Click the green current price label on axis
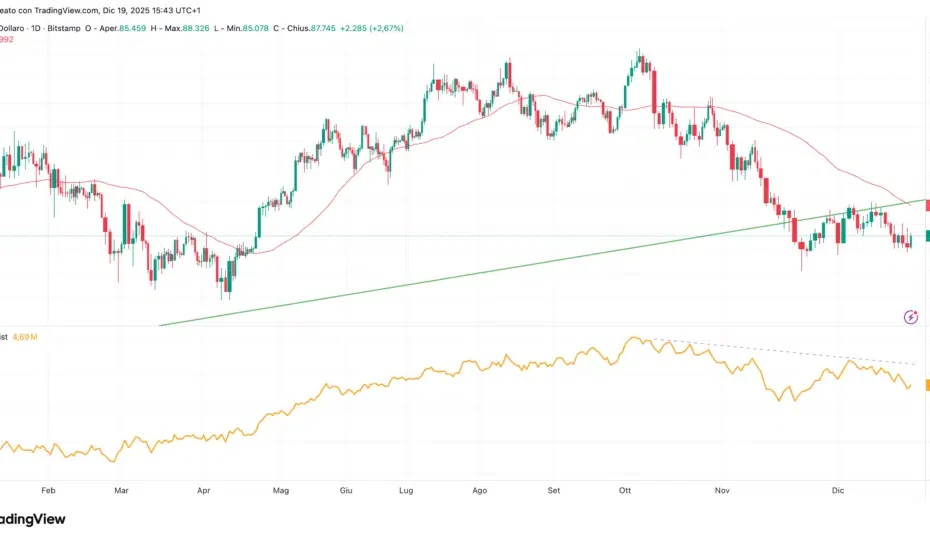Viewport: 930px width, 539px height. (926, 236)
